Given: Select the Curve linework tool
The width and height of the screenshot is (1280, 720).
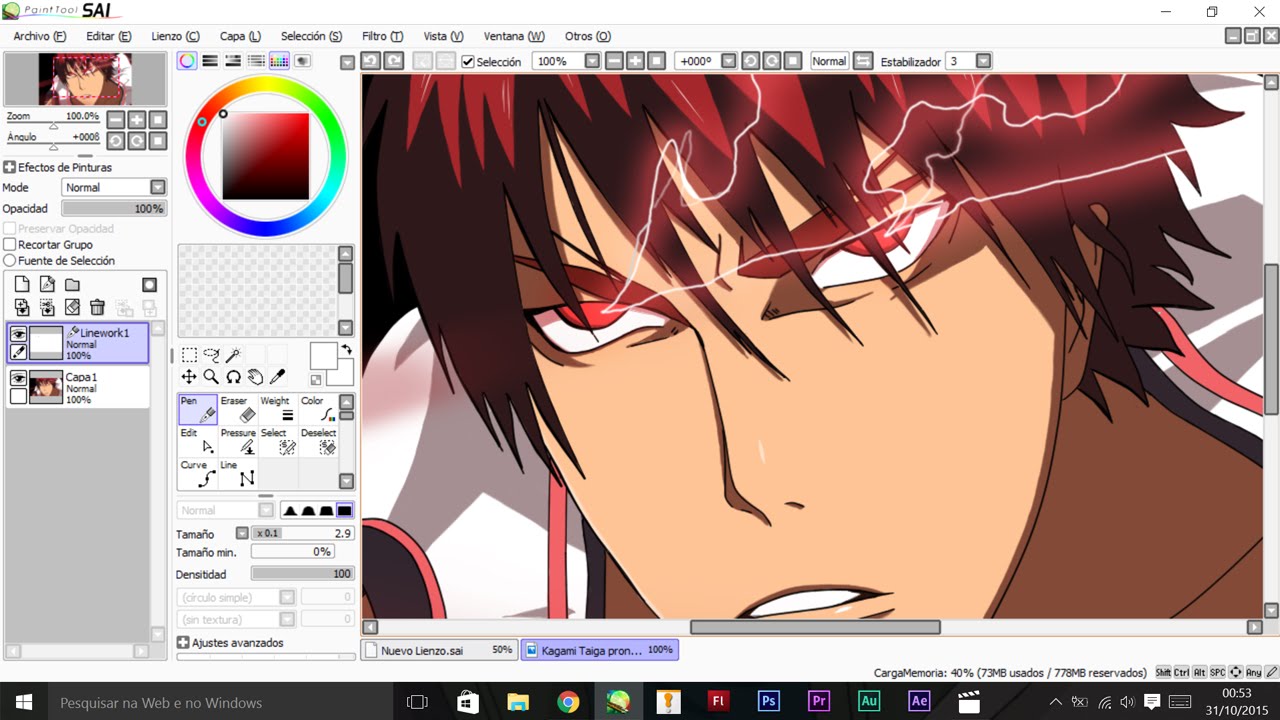Looking at the screenshot, I should [x=198, y=473].
